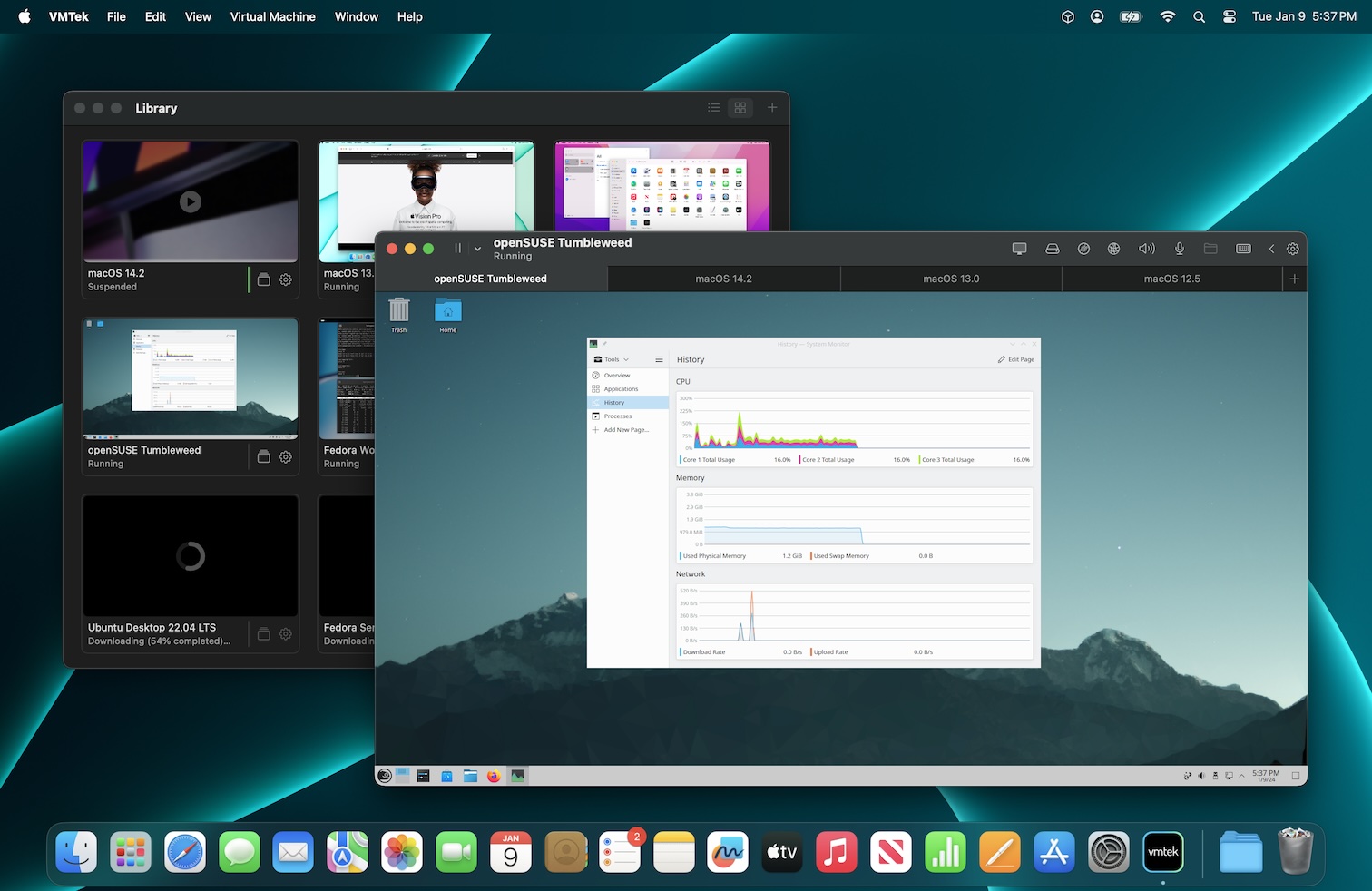
Task: Click Core 1 Total Usage legend entry
Action: tap(708, 460)
